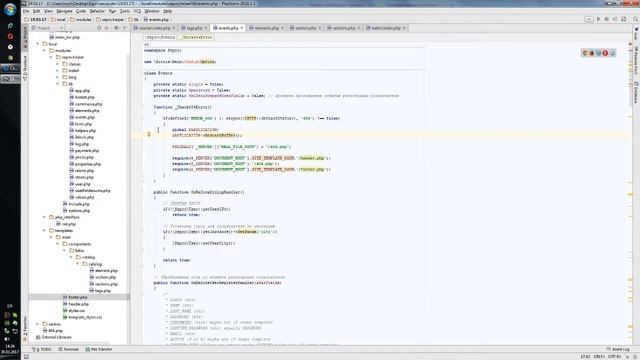Open the Refactor menu
The width and height of the screenshot is (640, 360).
pyautogui.click(x=97, y=11)
